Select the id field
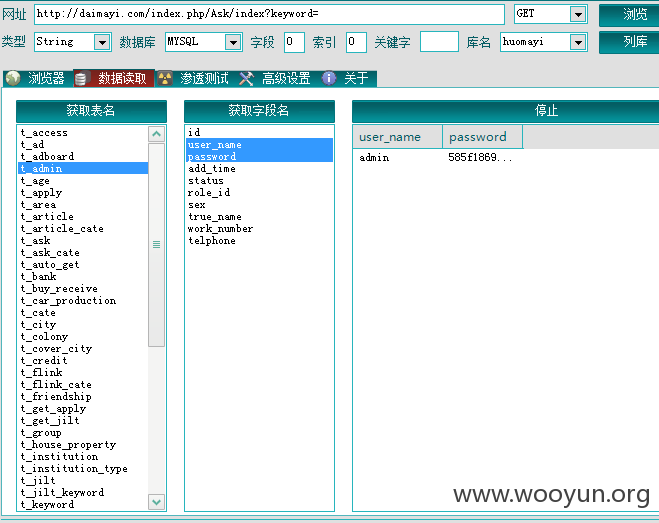This screenshot has width=659, height=523. click(x=259, y=132)
